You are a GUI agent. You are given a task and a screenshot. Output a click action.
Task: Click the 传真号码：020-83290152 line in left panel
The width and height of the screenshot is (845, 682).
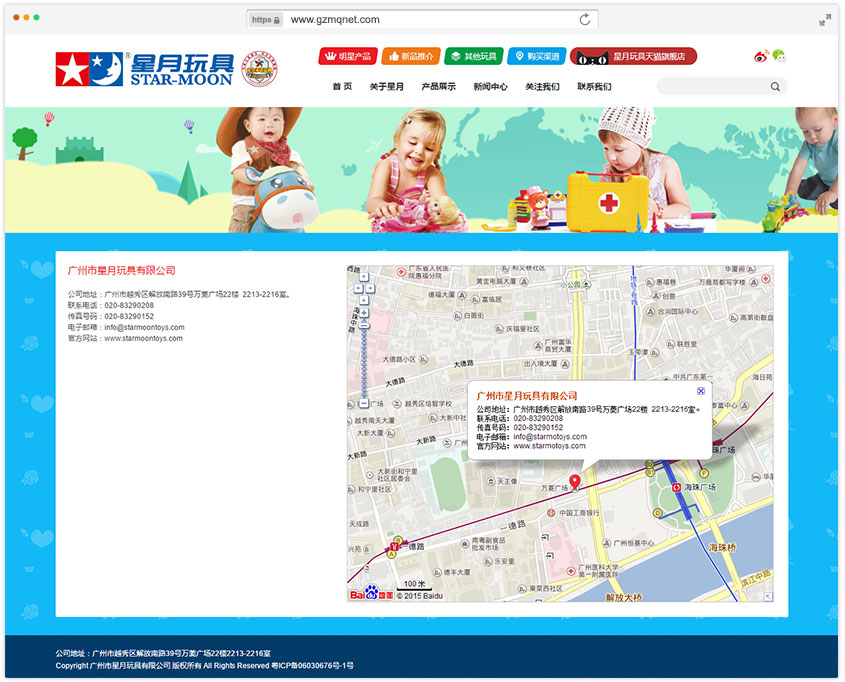click(x=110, y=316)
